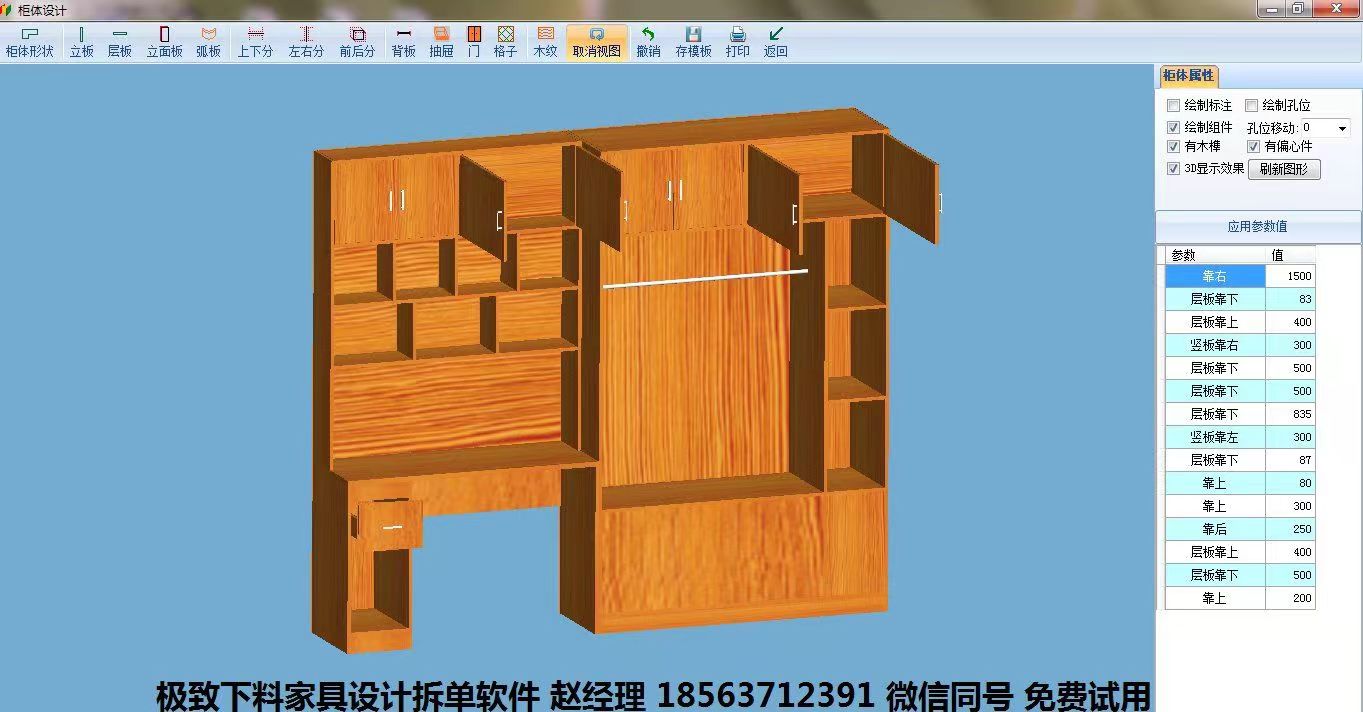Choose the 弧板 curved panel tool
1363x712 pixels.
[x=208, y=42]
